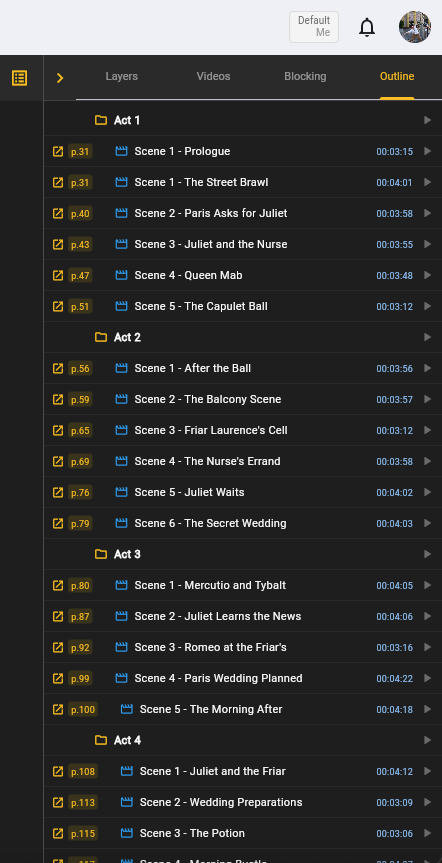Select Scene 1 - After the Ball
442x863 pixels.
coord(193,368)
